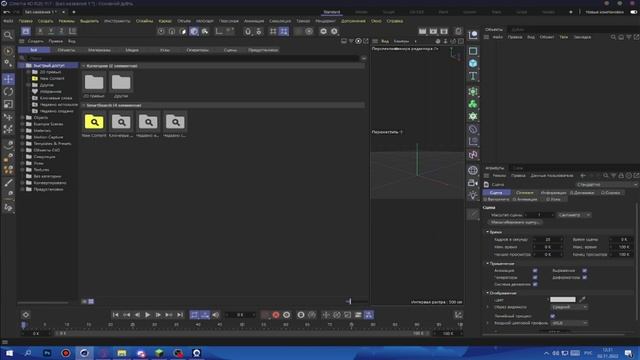Image resolution: width=640 pixels, height=360 pixels.
Task: Toggle the grid snapping icon in top toolbar
Action: tap(273, 31)
